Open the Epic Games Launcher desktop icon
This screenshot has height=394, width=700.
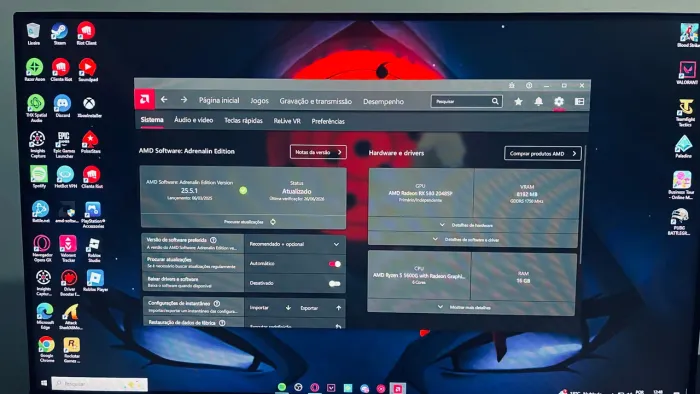click(x=64, y=145)
